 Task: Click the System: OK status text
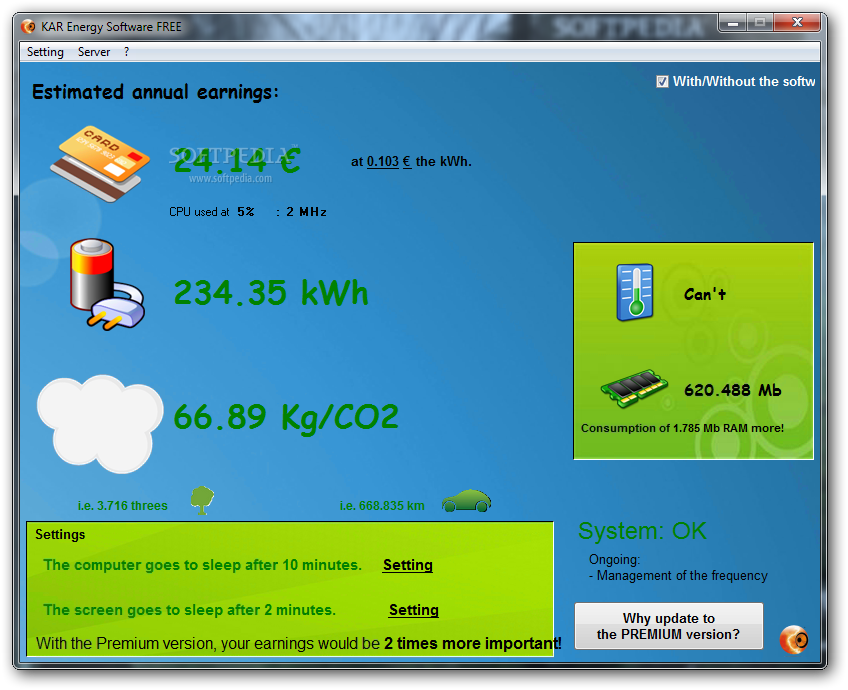[642, 531]
